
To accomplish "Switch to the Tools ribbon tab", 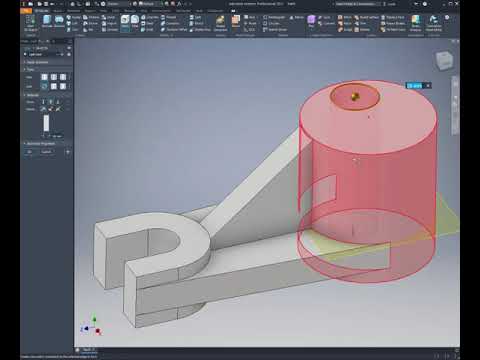I will tap(103, 11).
